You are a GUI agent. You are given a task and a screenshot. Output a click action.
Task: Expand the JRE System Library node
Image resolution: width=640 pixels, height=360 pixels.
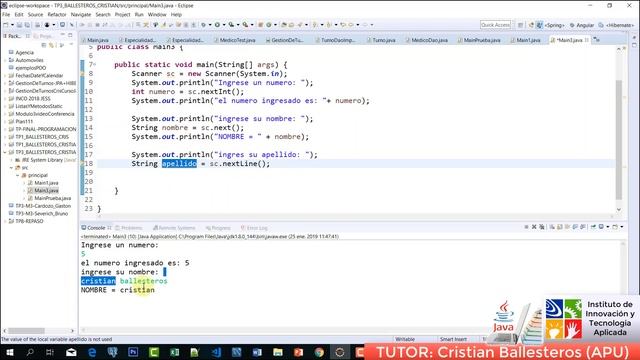coord(11,160)
